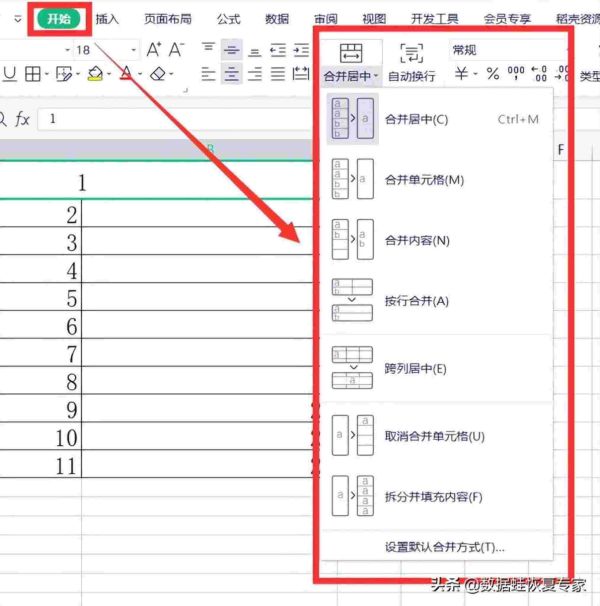Increase the indent level
The height and width of the screenshot is (606, 600).
click(301, 49)
